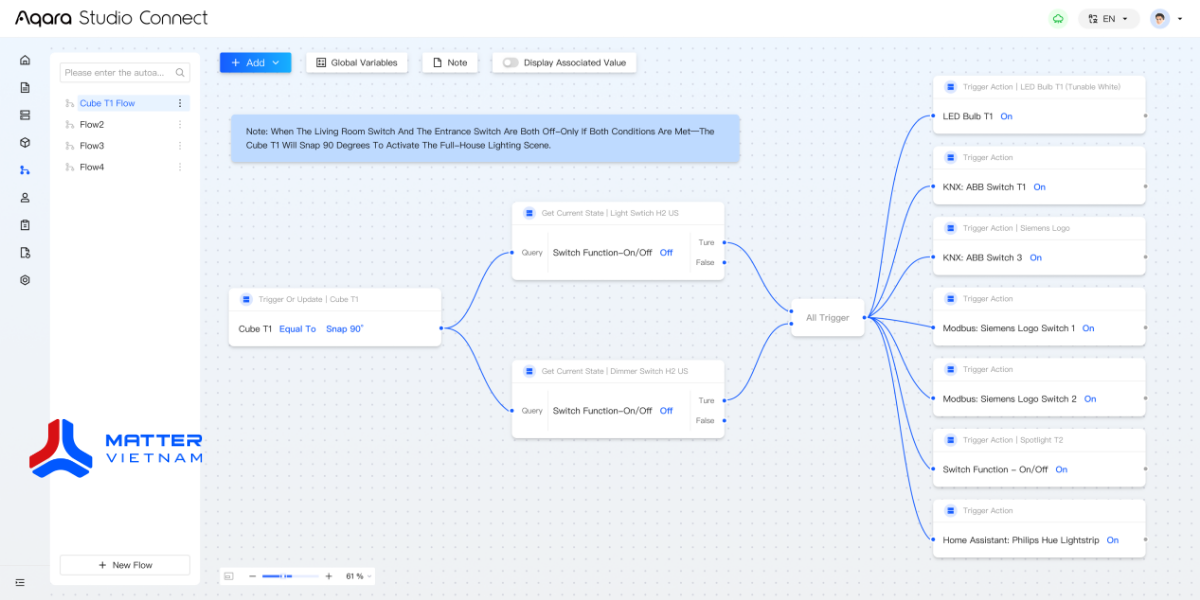Click the LED Bulb T1 Trigger Action header icon

pos(950,87)
